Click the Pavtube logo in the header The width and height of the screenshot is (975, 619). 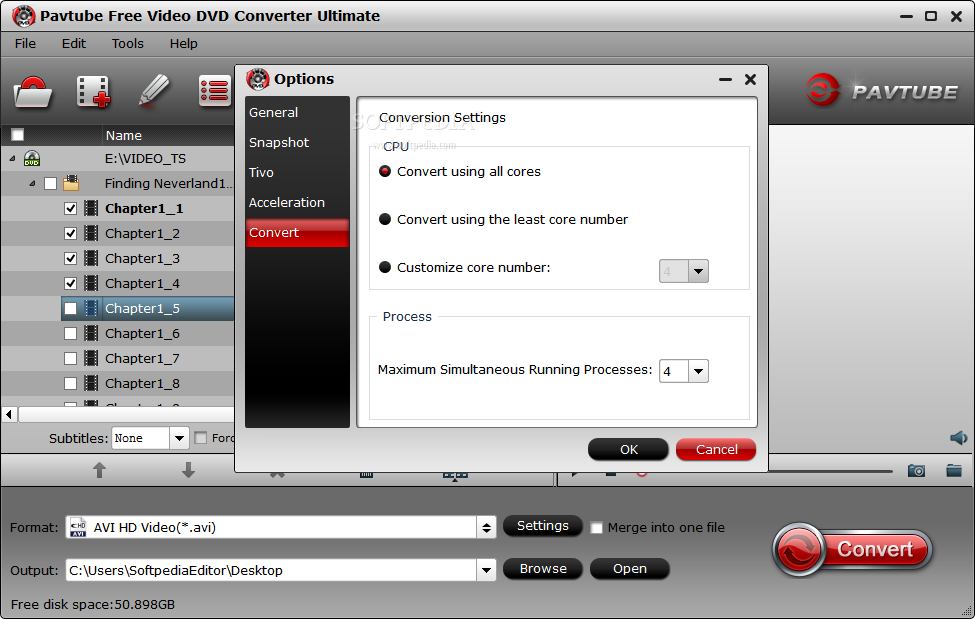(x=882, y=91)
